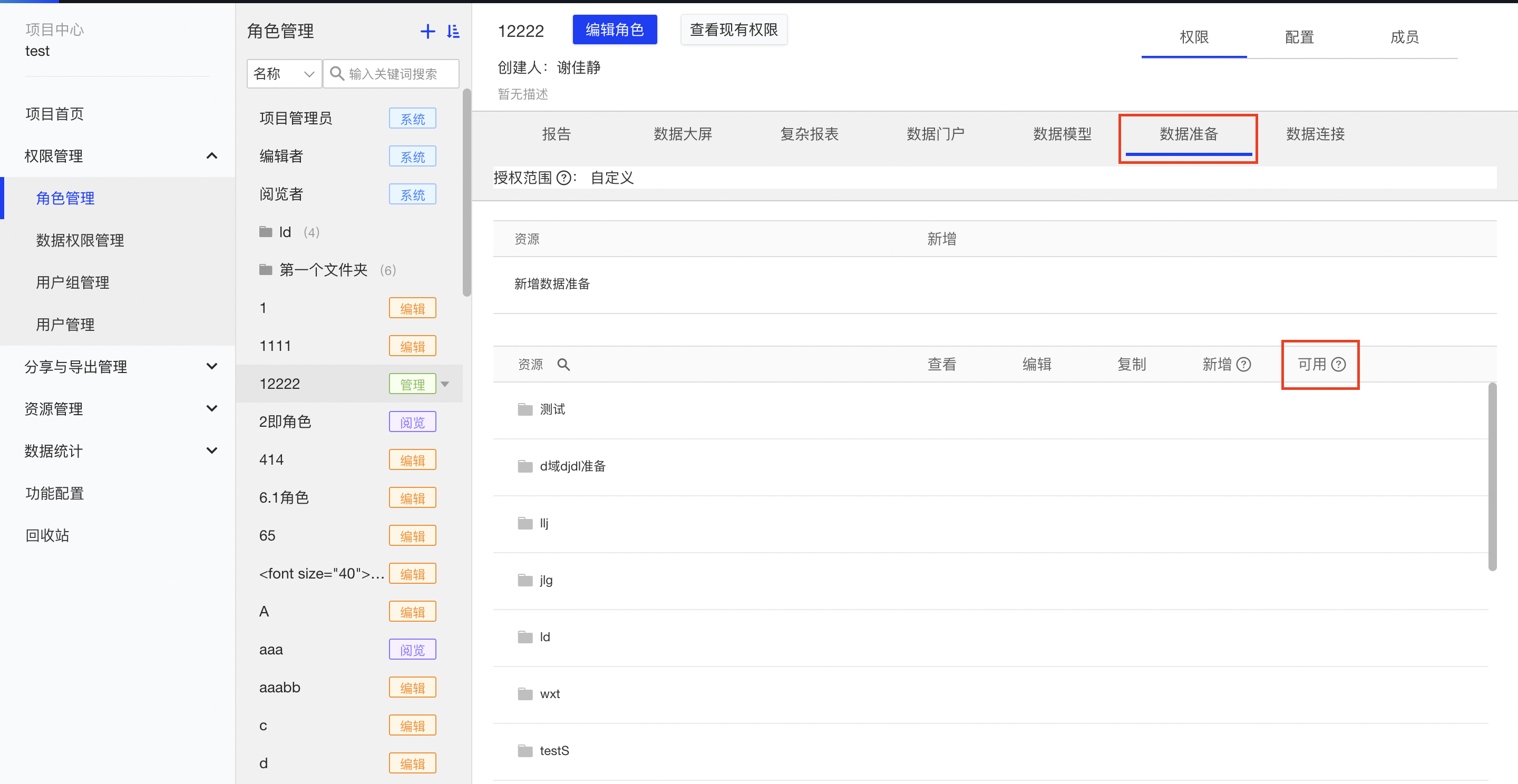Click the help icon on the 新增 column
This screenshot has height=784, width=1518.
1244,364
